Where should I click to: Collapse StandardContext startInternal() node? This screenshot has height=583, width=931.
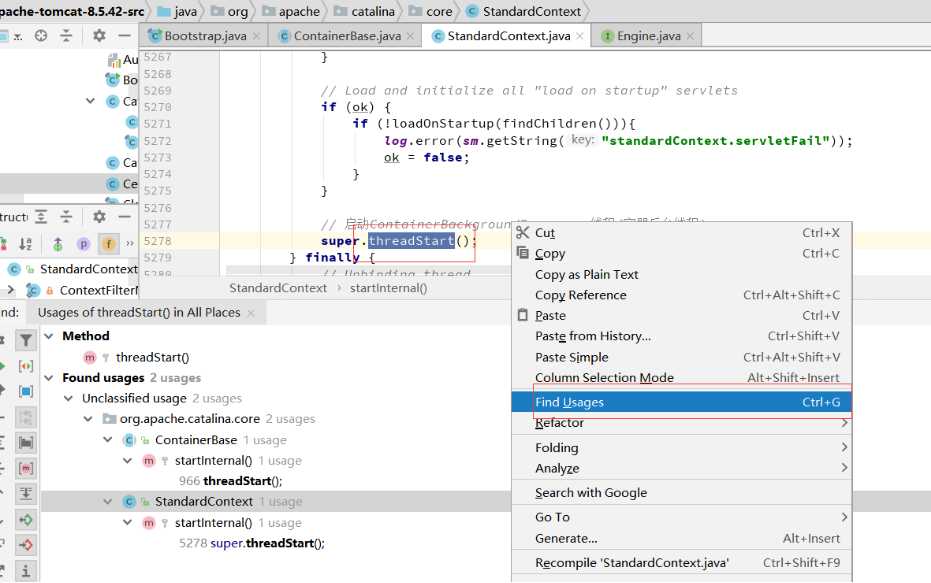128,522
